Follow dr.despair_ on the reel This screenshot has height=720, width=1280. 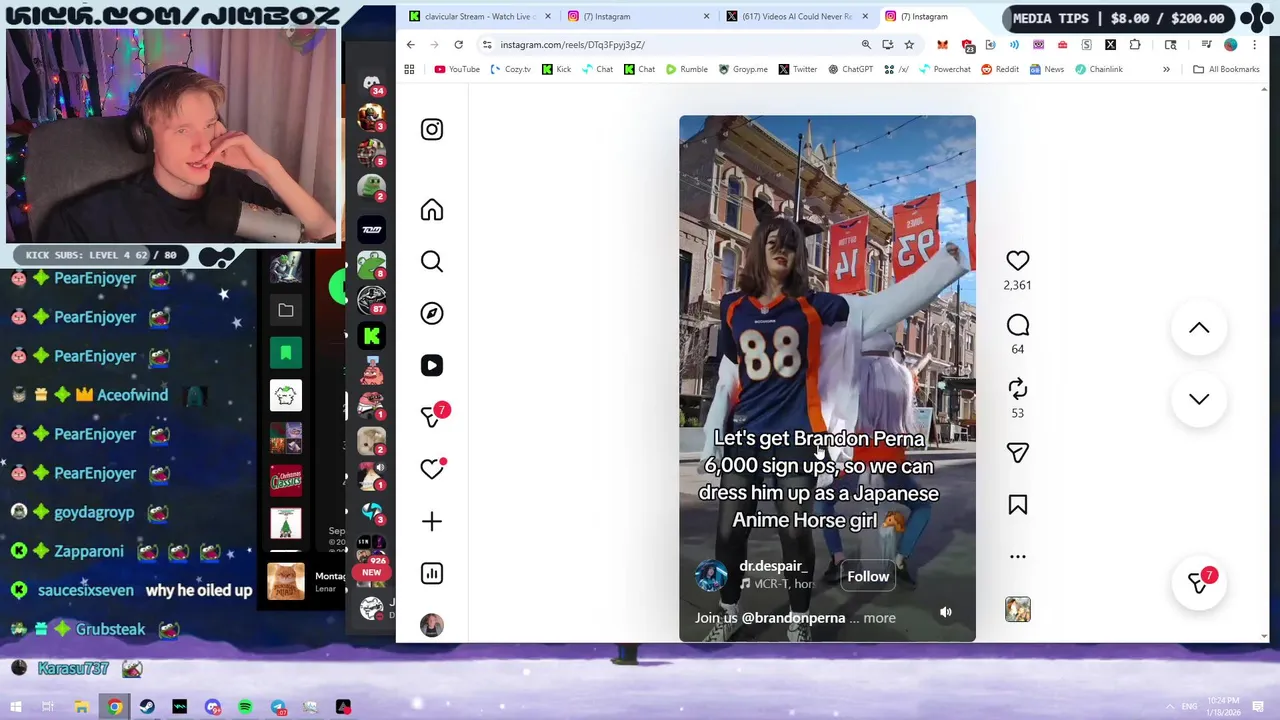tap(868, 576)
